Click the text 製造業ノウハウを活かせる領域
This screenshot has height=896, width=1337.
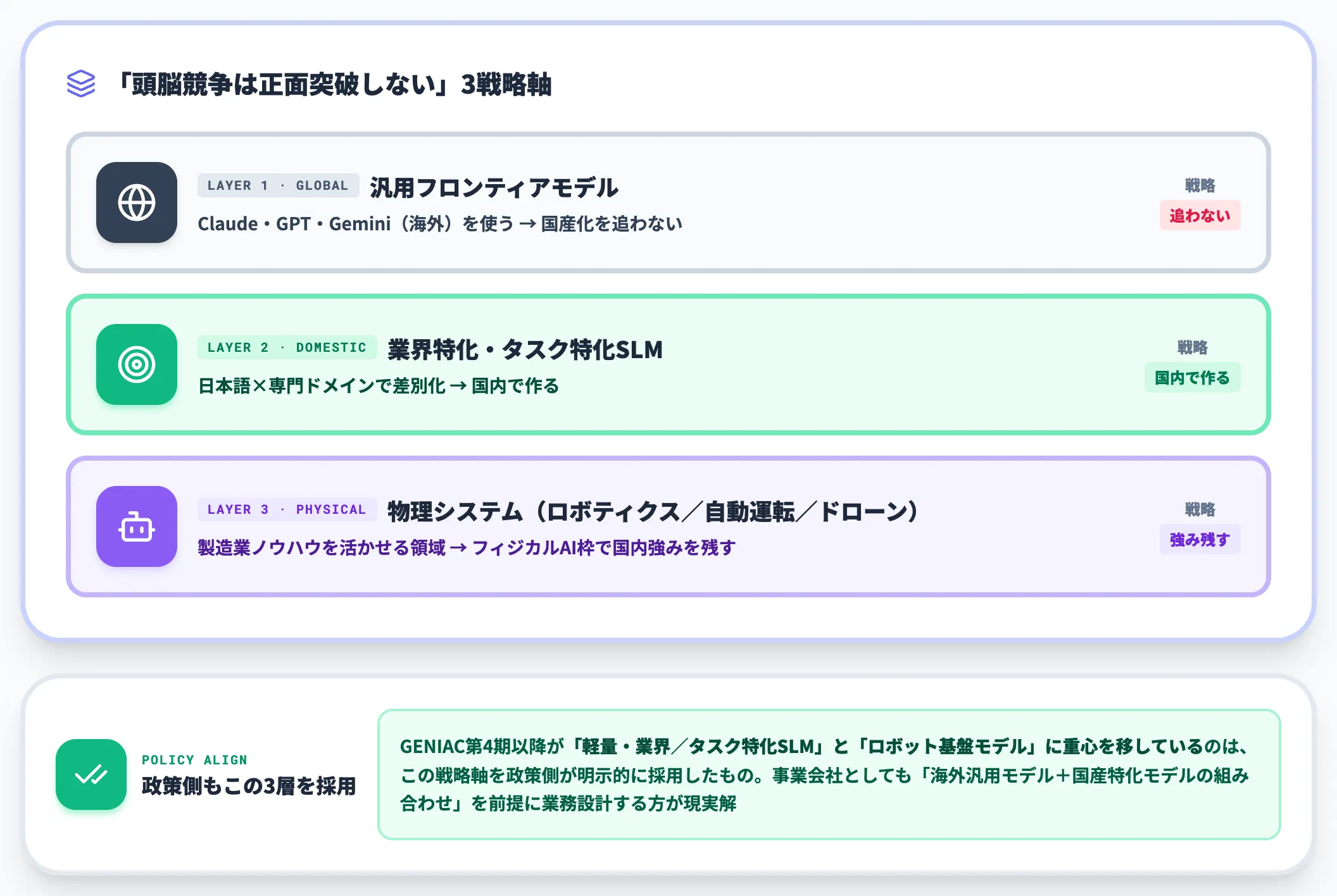click(322, 547)
